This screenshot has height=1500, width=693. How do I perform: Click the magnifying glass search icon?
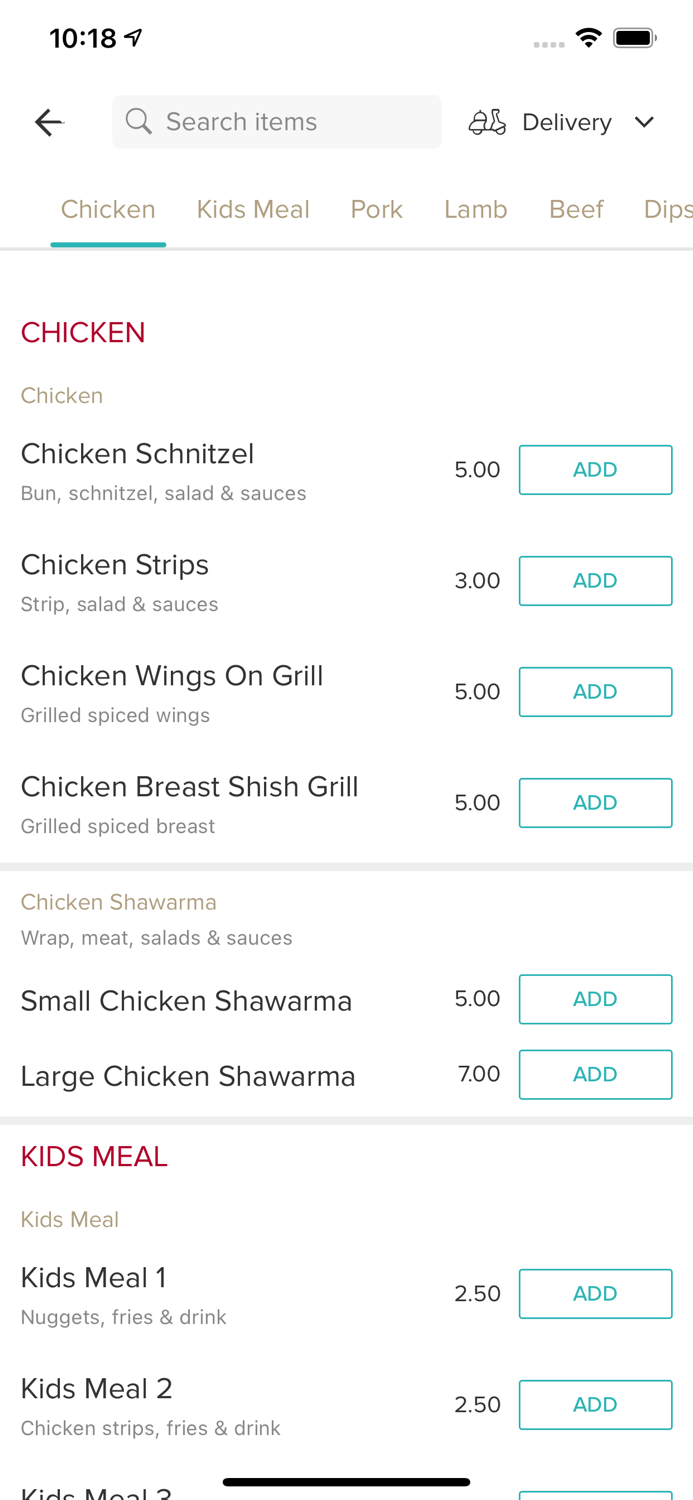pyautogui.click(x=139, y=121)
